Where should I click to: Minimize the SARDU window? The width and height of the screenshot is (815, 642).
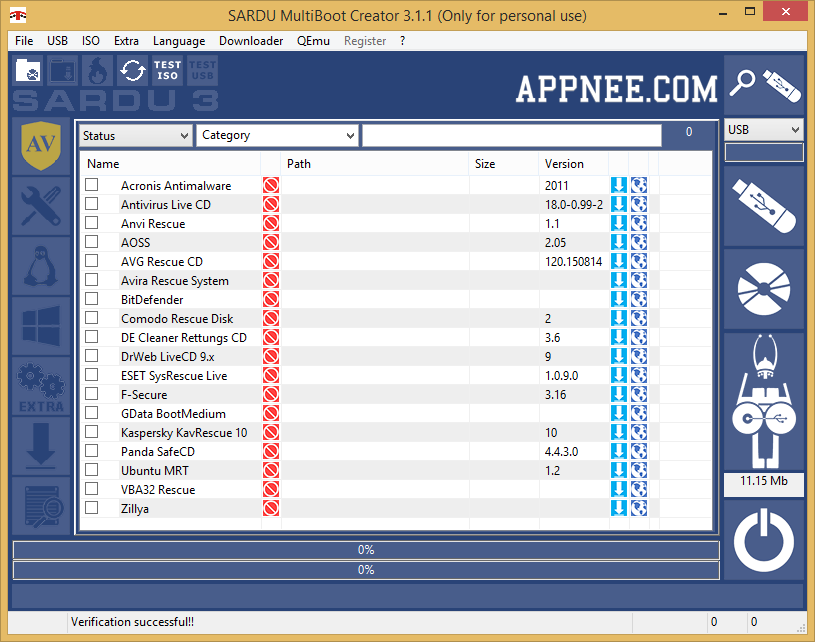click(722, 12)
